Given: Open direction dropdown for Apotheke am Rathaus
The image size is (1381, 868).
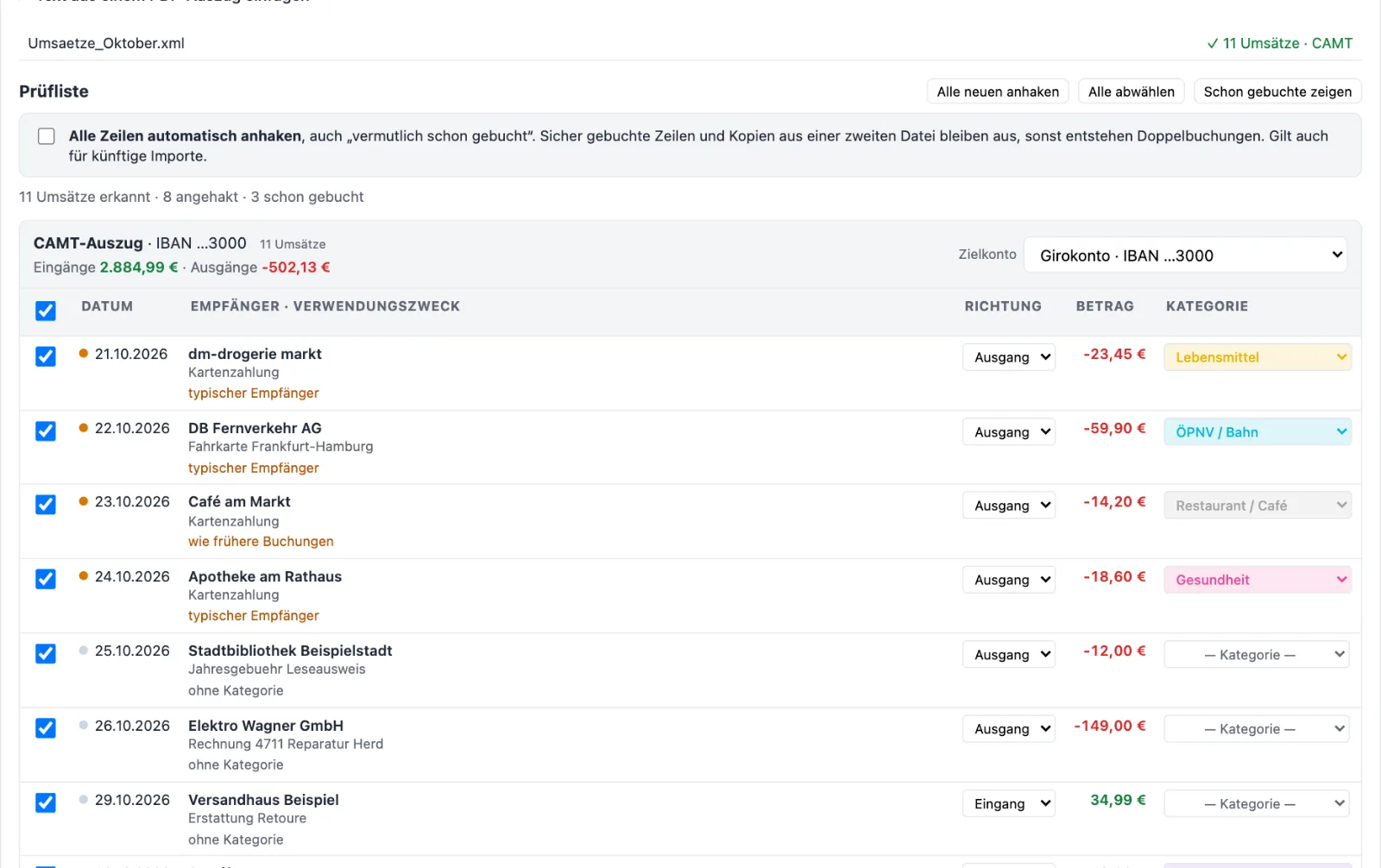Looking at the screenshot, I should [1009, 580].
